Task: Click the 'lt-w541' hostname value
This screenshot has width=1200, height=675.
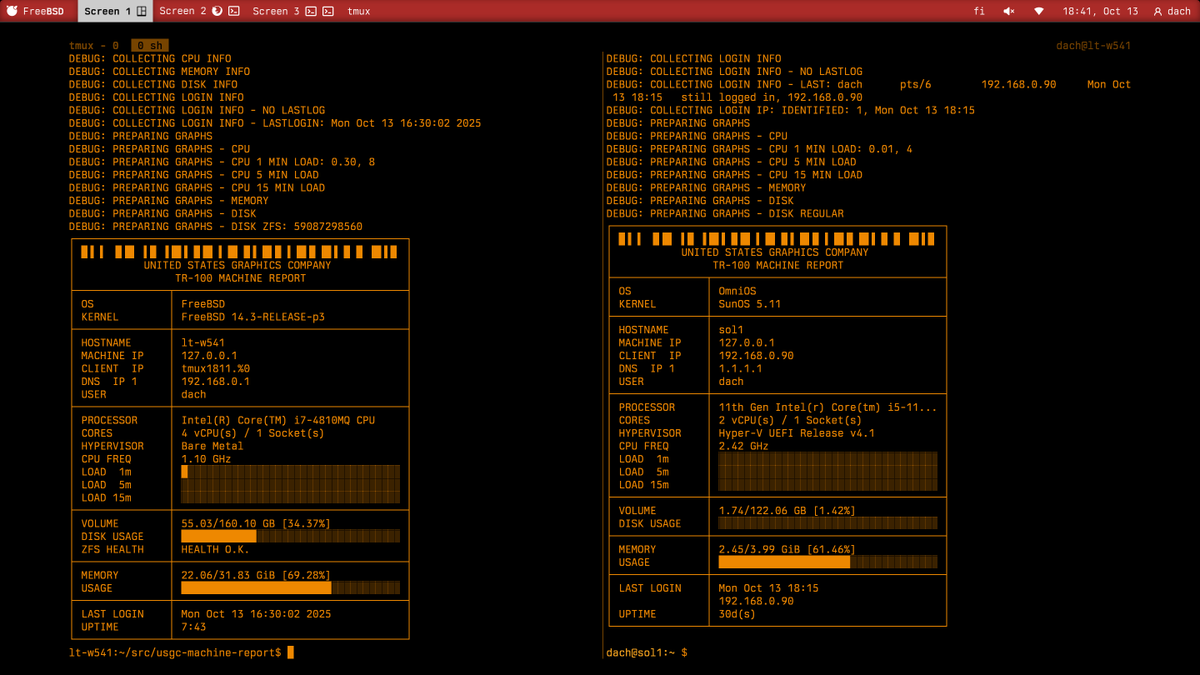Action: coord(203,343)
